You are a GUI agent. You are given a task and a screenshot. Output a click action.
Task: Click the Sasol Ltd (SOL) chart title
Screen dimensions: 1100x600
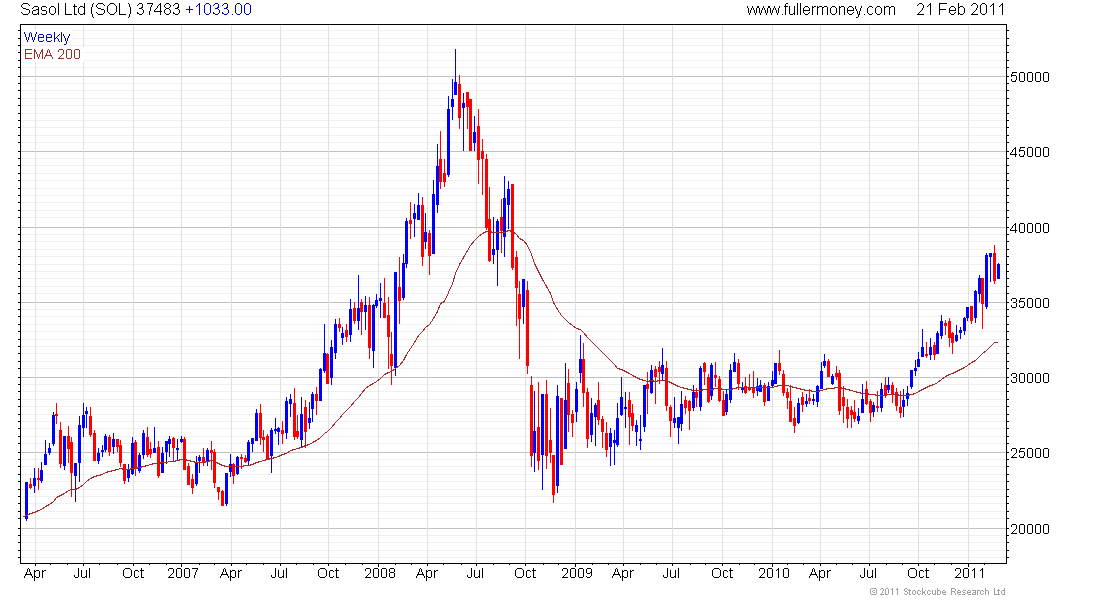(x=76, y=10)
